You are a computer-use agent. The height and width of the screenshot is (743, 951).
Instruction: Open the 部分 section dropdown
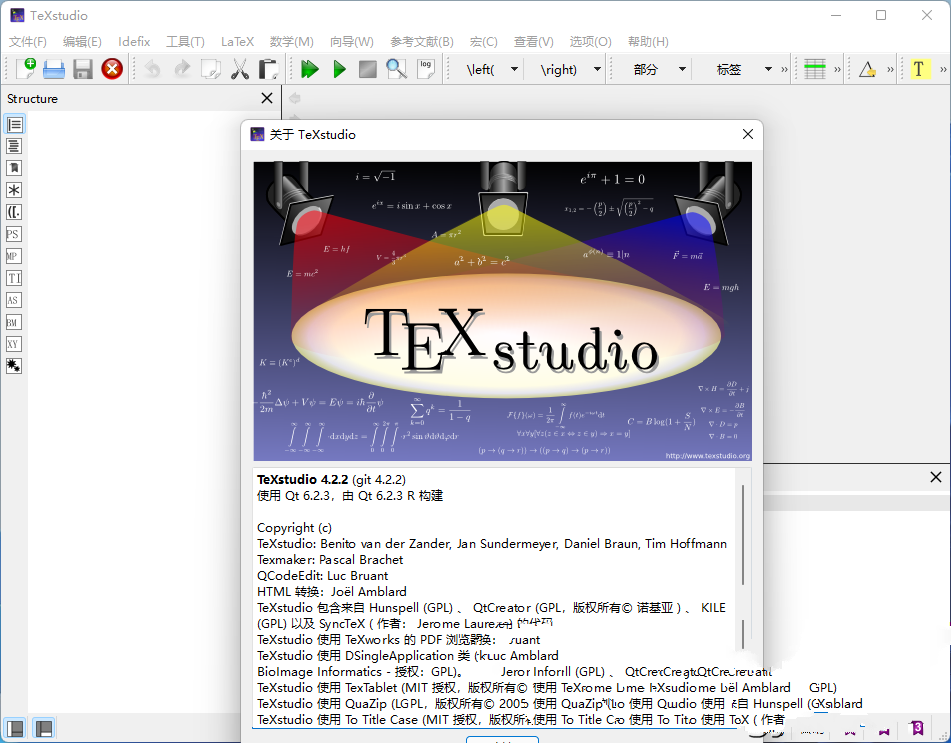coord(682,69)
